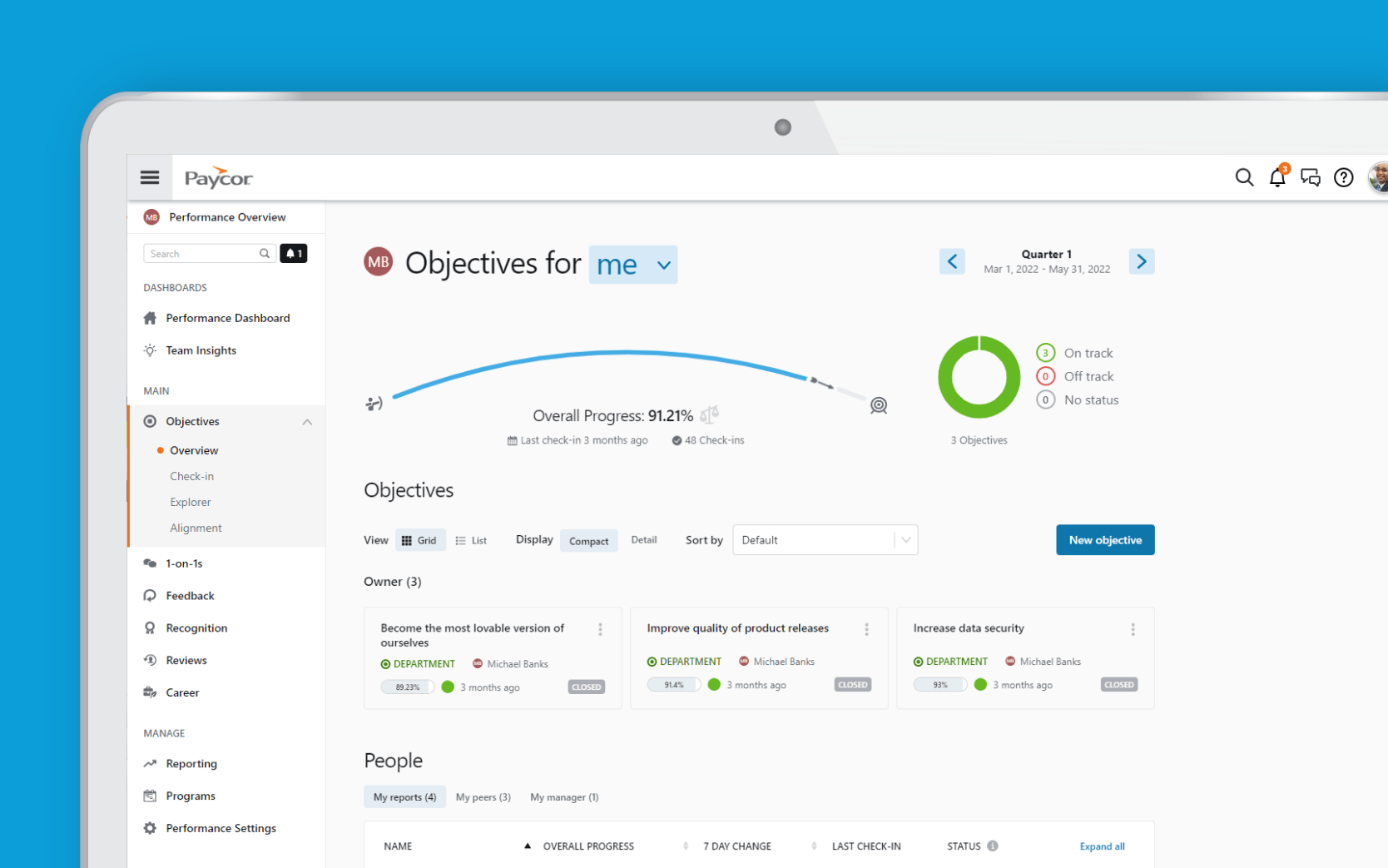The image size is (1388, 868).
Task: Select Compact display
Action: (x=588, y=541)
